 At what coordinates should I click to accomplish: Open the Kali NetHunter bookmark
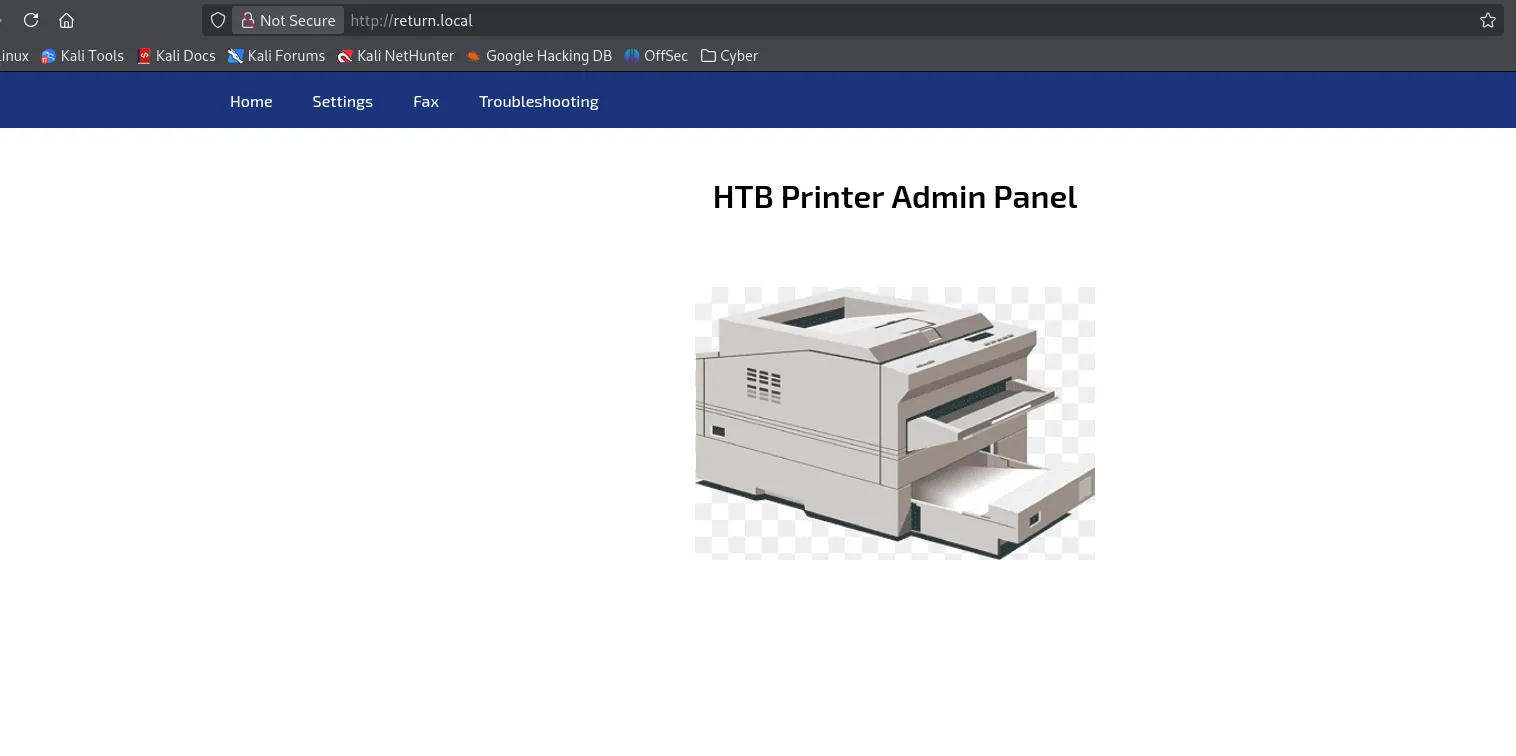click(x=396, y=56)
